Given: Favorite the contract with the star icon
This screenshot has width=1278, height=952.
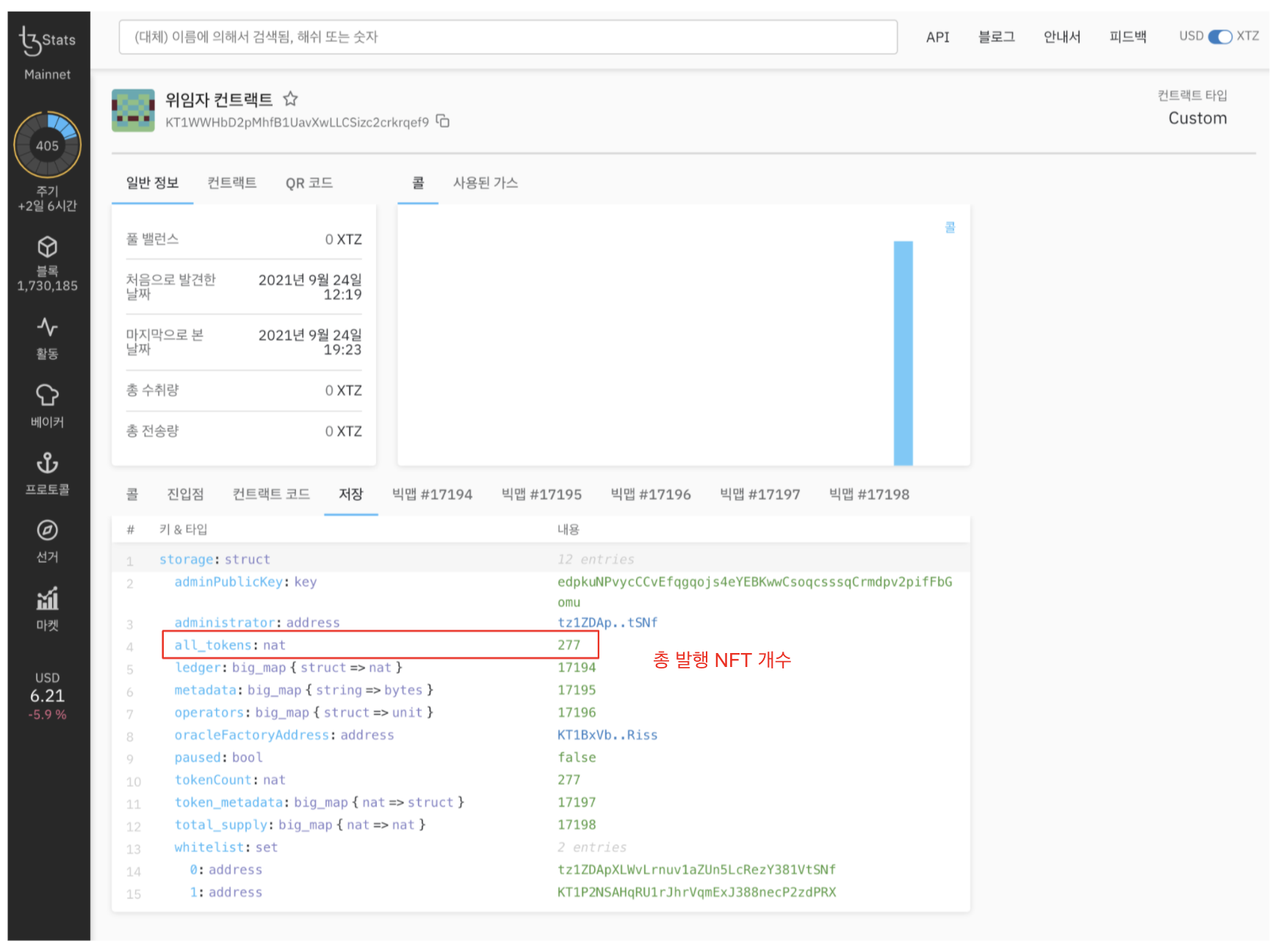Looking at the screenshot, I should coord(291,98).
